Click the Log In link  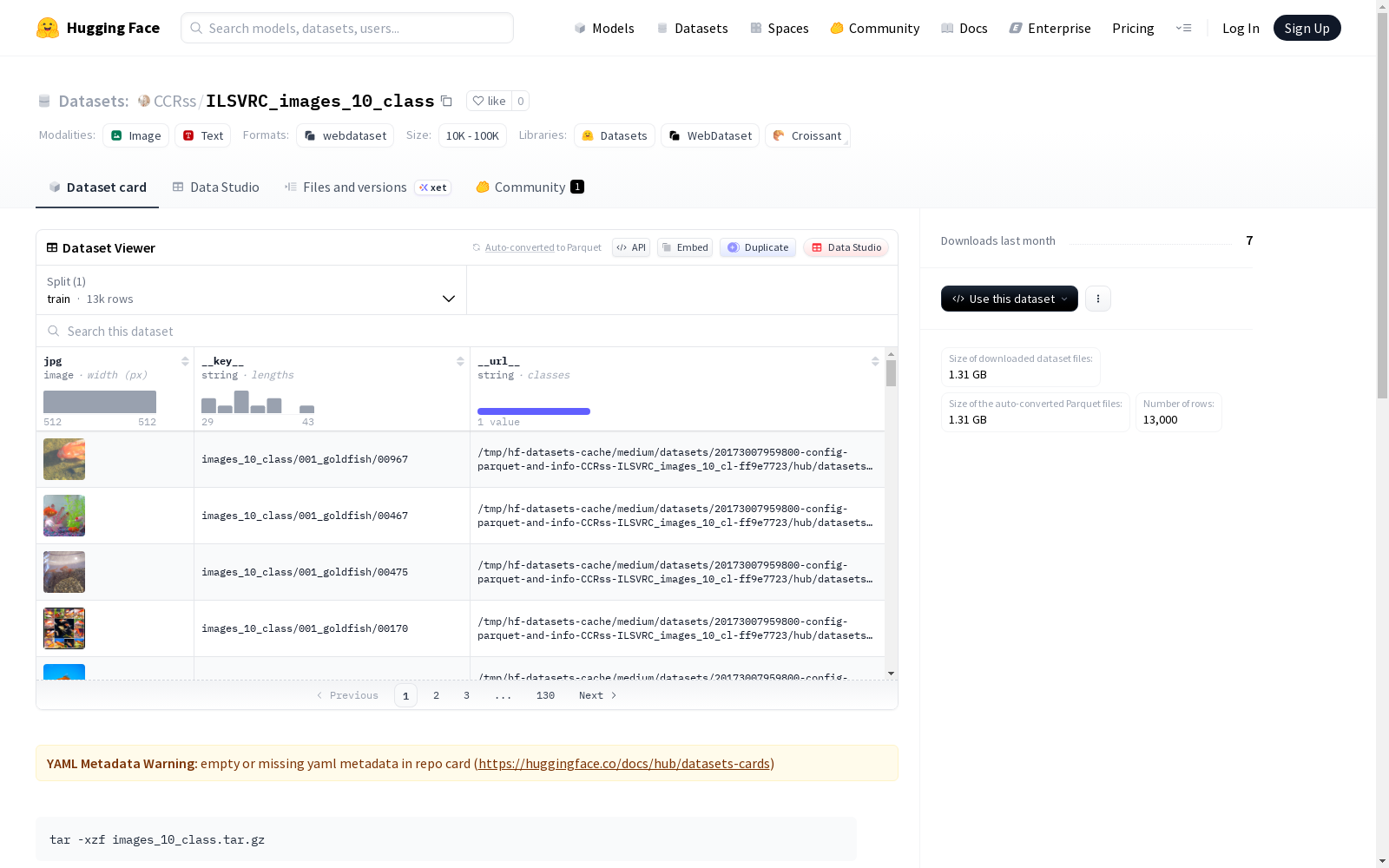[x=1241, y=28]
